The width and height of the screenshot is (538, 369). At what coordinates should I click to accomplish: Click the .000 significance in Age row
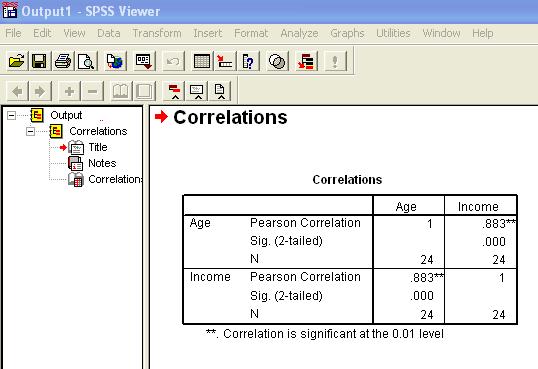pyautogui.click(x=493, y=242)
